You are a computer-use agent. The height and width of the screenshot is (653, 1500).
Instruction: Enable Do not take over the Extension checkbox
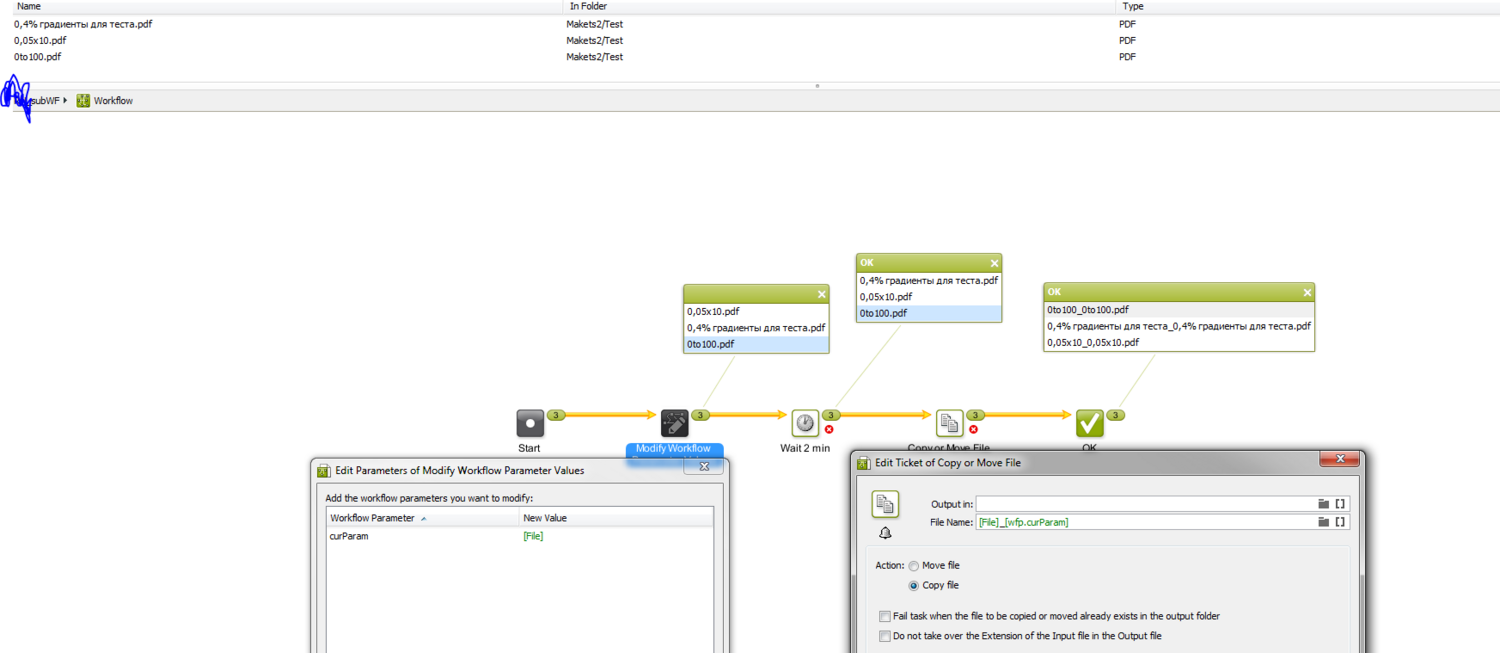tap(885, 636)
